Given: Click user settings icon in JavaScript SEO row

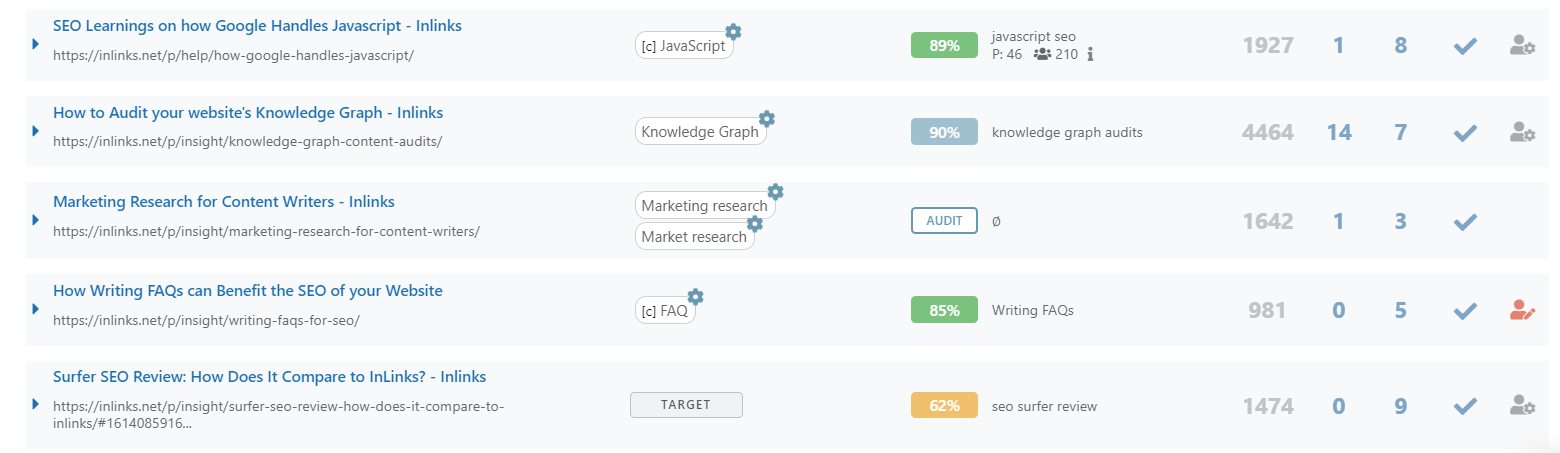Looking at the screenshot, I should pyautogui.click(x=1522, y=45).
